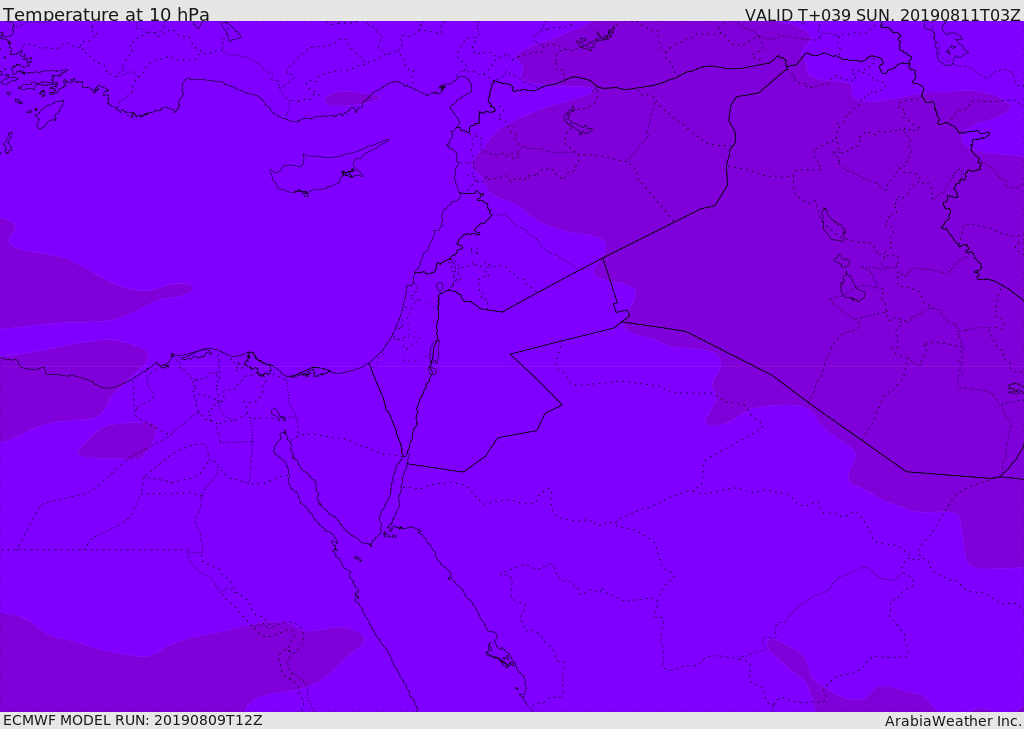1024x729 pixels.
Task: Click the 'Temperature at 10 hPa' title text
Action: point(106,14)
